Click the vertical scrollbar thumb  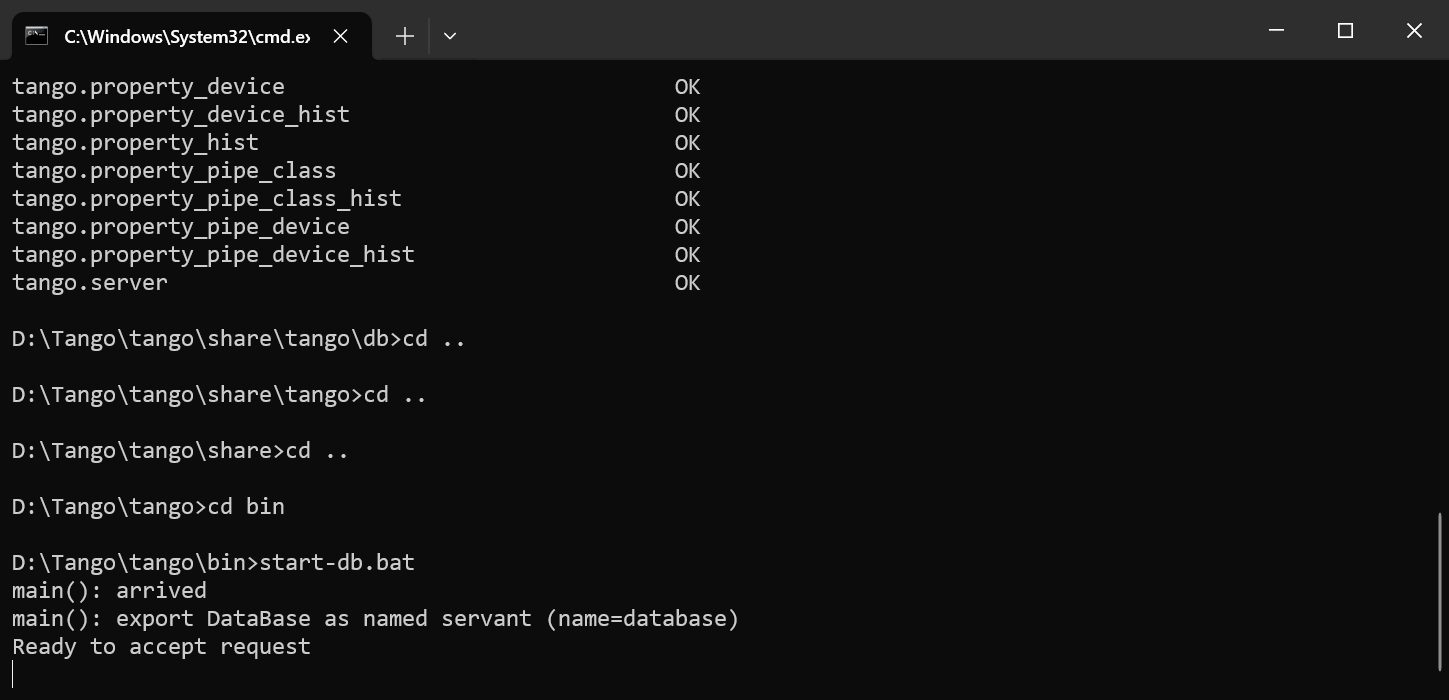pyautogui.click(x=1441, y=590)
